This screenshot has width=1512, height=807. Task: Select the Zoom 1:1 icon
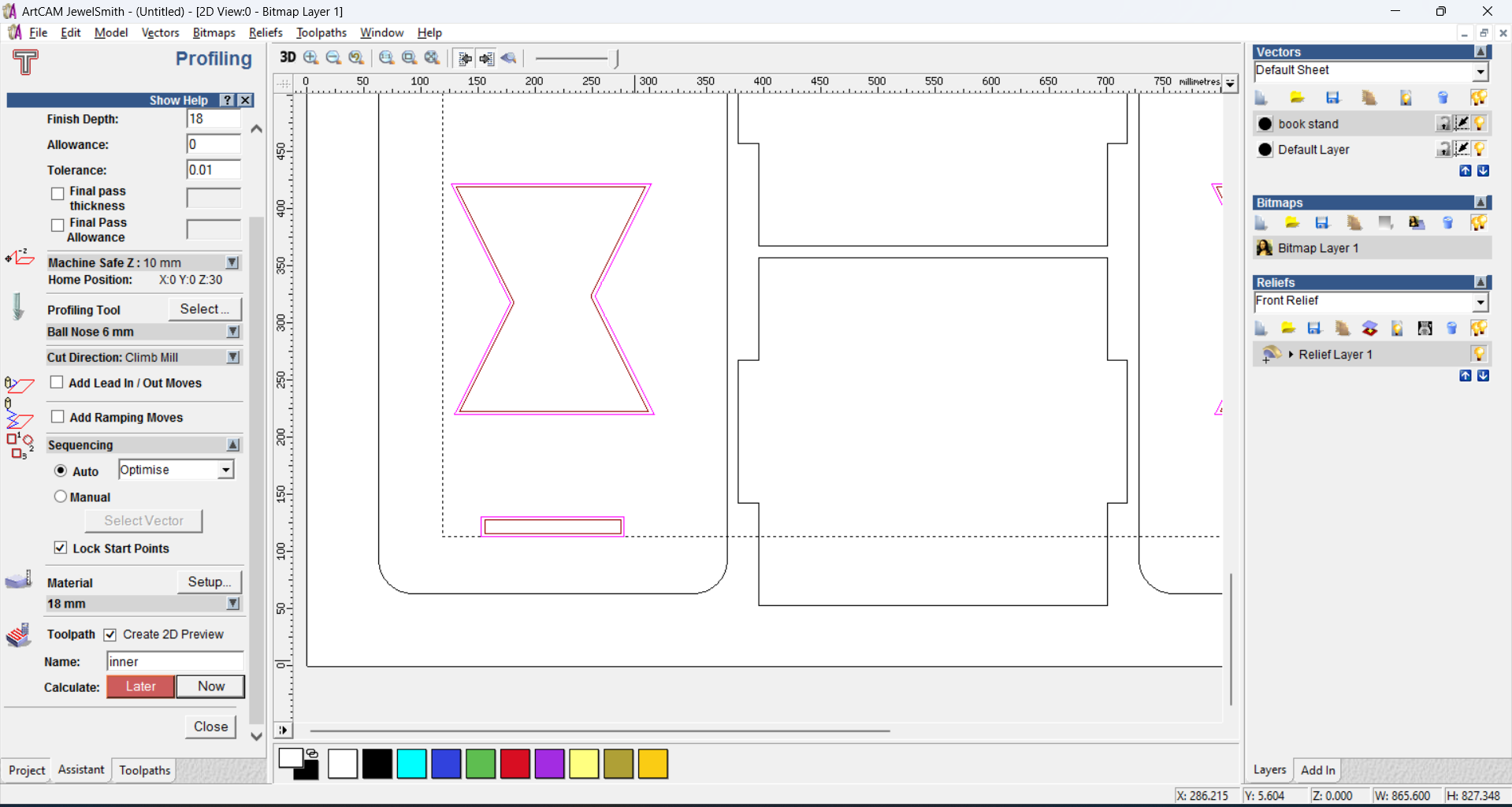(x=387, y=58)
